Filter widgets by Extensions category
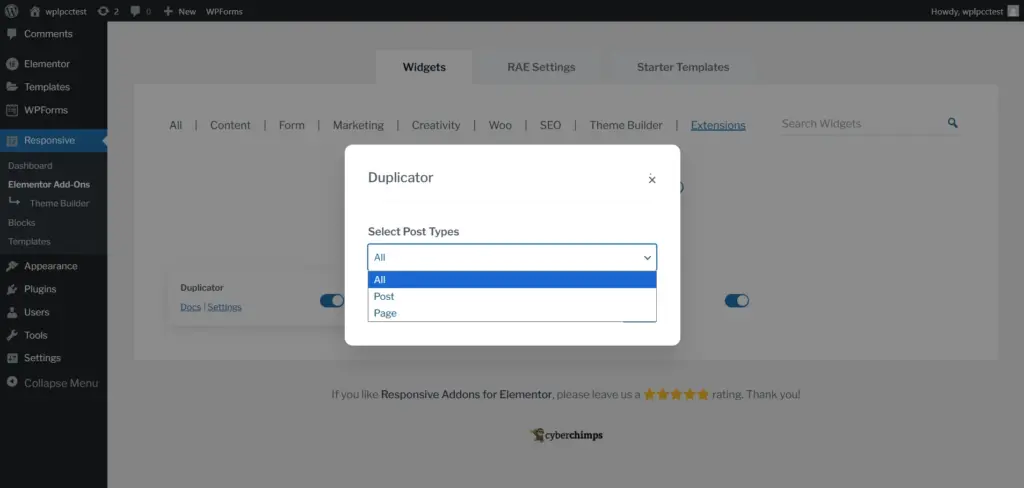 point(718,125)
